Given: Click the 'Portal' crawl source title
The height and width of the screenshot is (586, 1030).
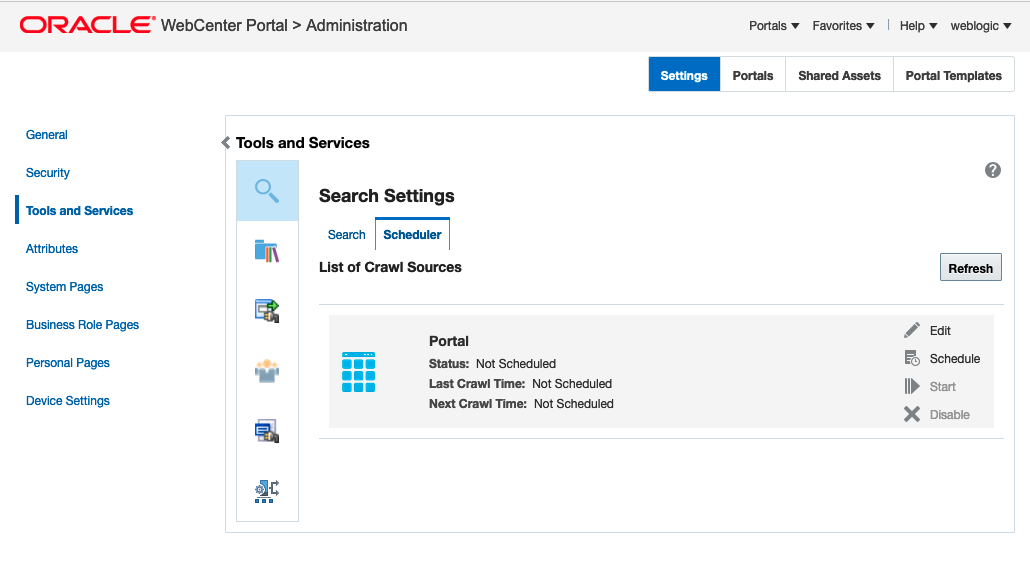Looking at the screenshot, I should [x=449, y=341].
